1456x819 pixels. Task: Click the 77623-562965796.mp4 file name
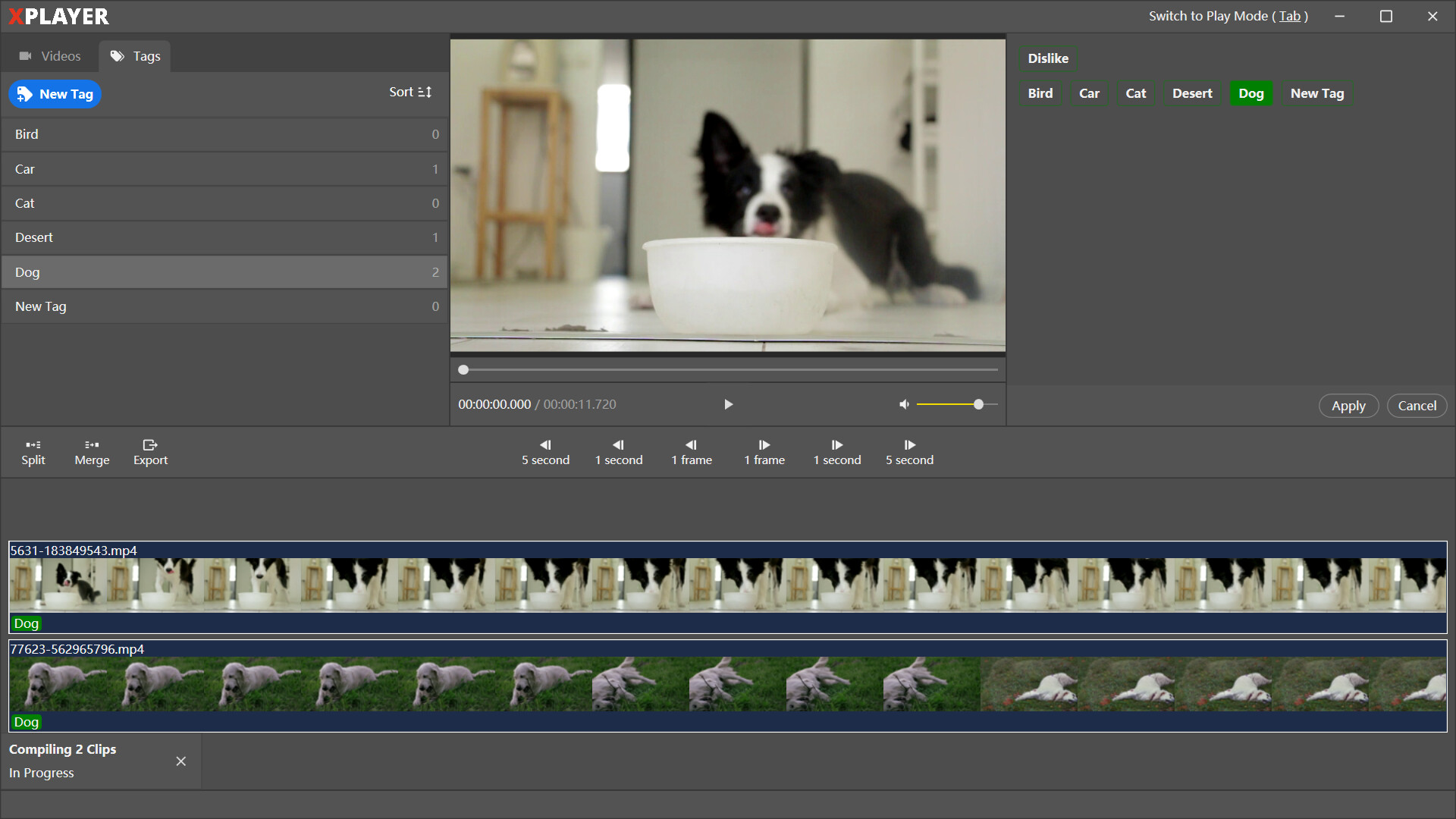77,649
